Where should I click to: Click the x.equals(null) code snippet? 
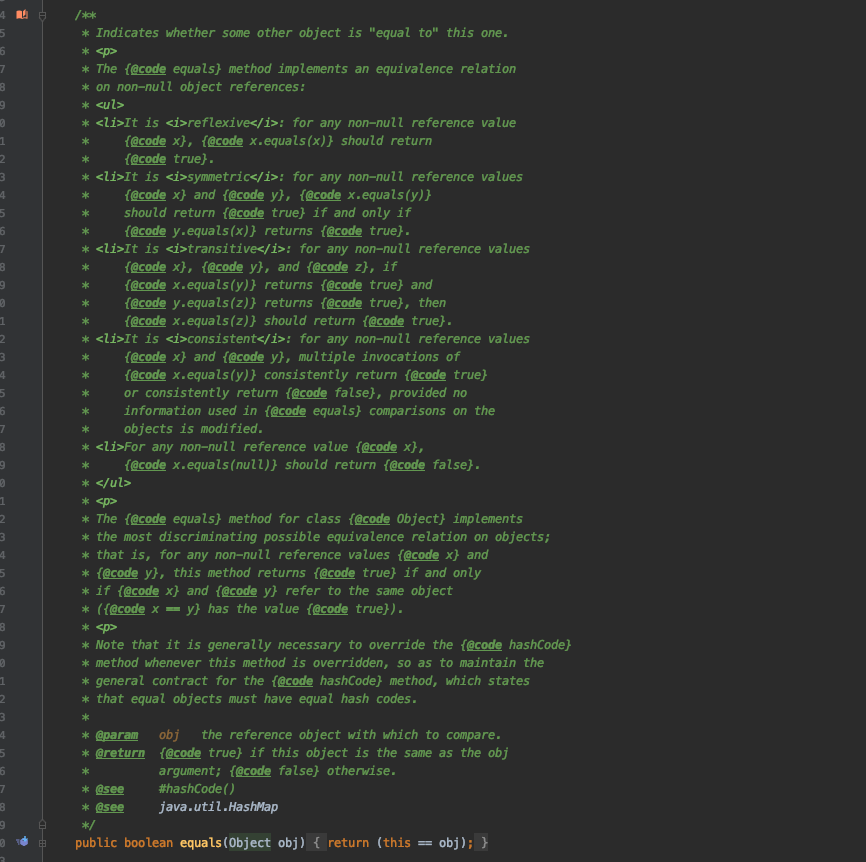225,465
